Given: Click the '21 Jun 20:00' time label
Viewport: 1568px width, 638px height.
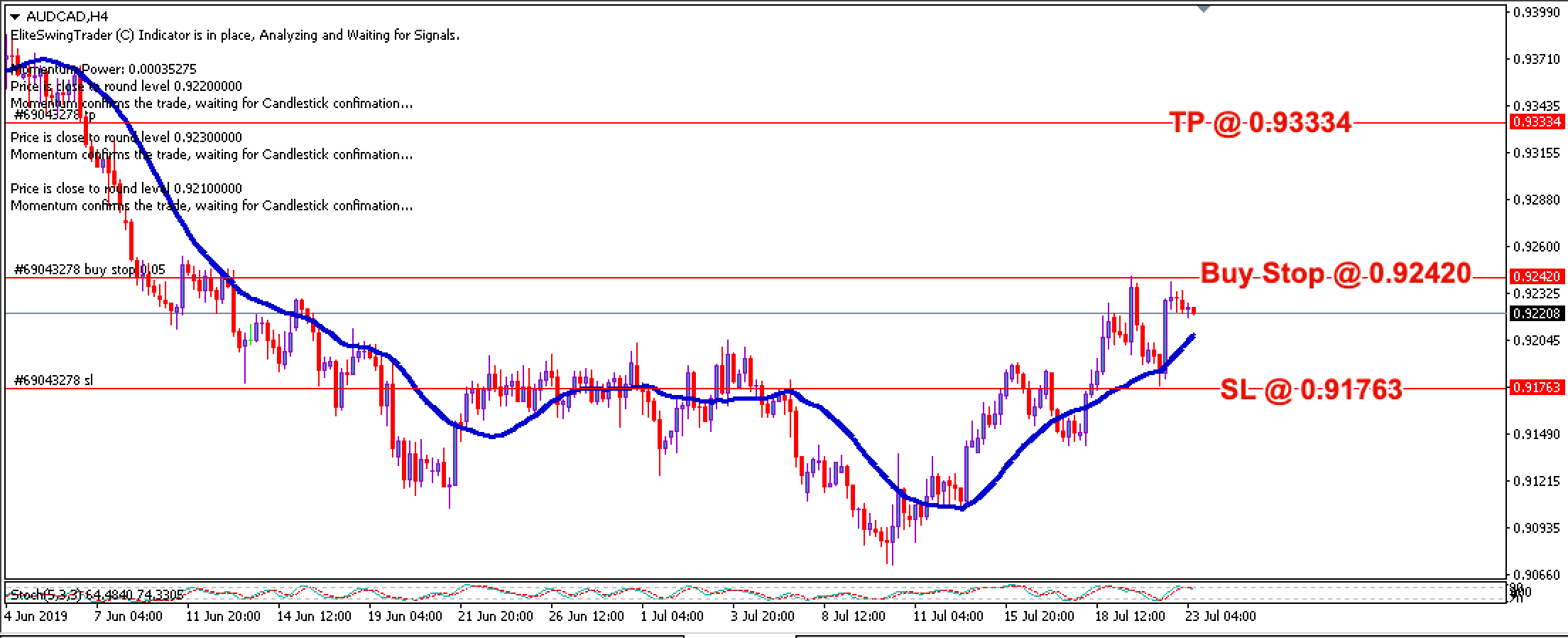Looking at the screenshot, I should [496, 616].
